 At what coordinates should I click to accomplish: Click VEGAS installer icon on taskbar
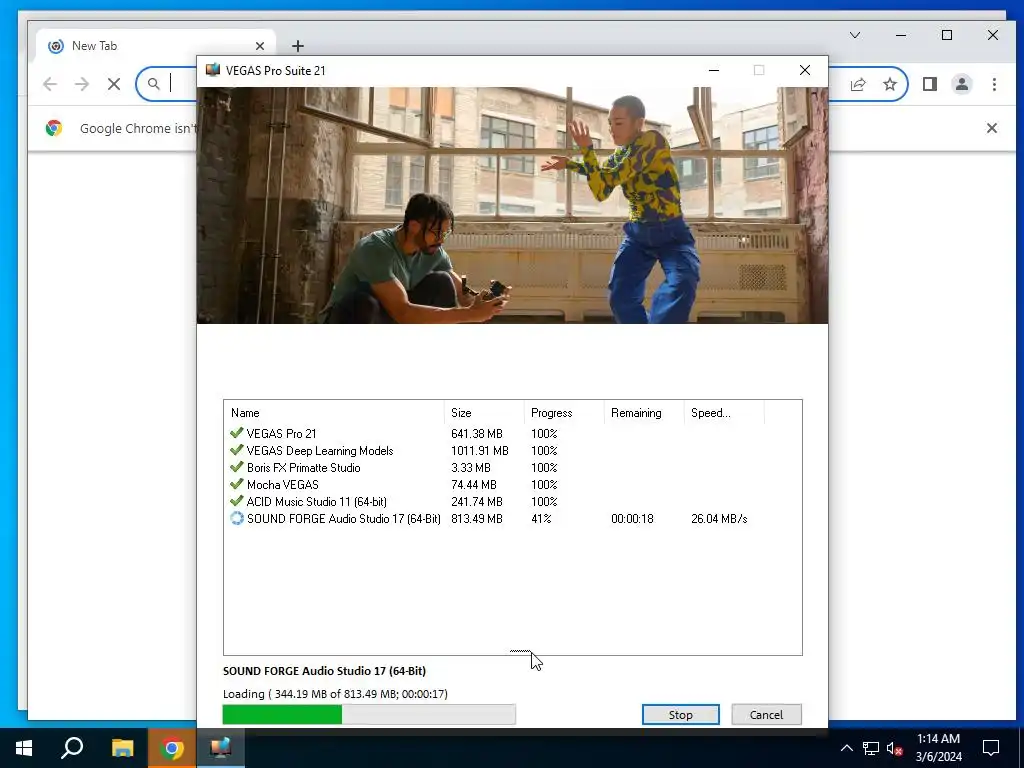[221, 748]
